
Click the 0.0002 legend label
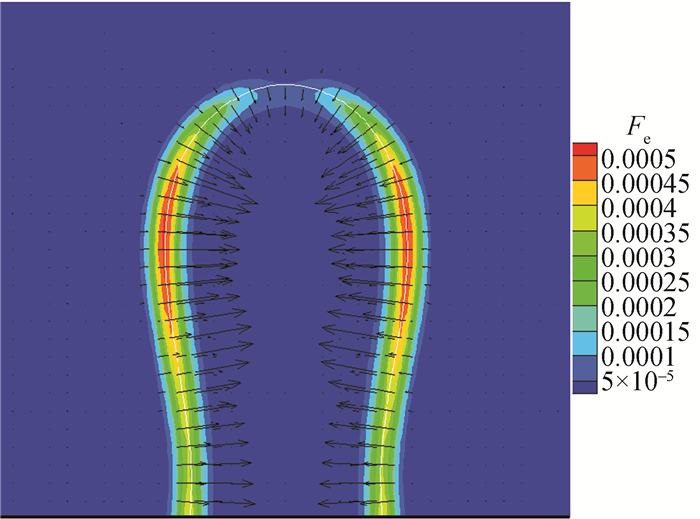[638, 307]
